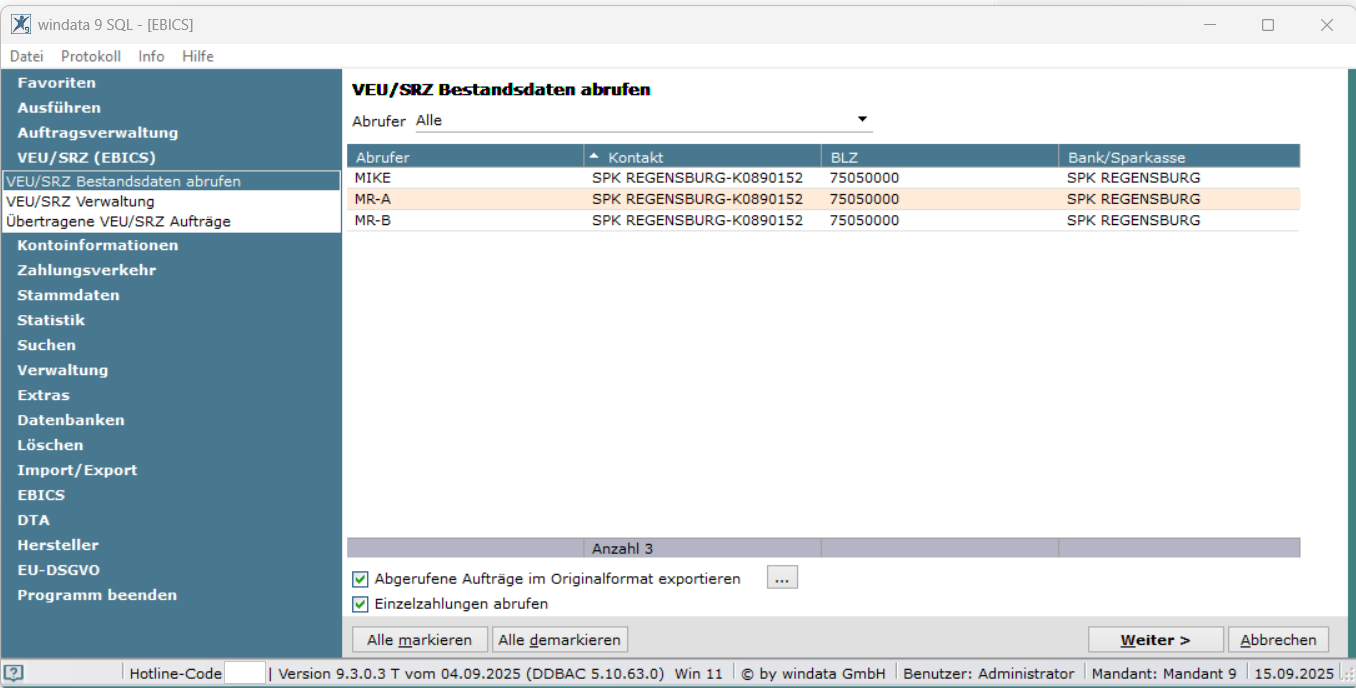Expand the Ausführen sidebar section
This screenshot has width=1356, height=688.
[59, 108]
